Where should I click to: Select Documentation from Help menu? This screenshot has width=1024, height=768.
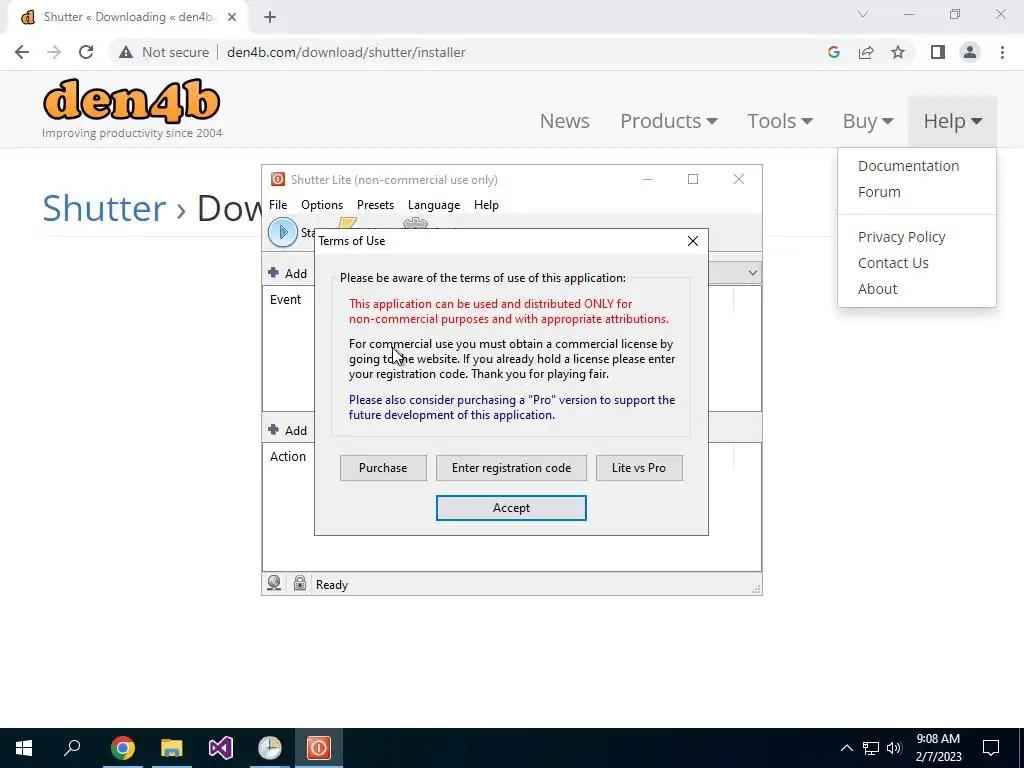908,166
